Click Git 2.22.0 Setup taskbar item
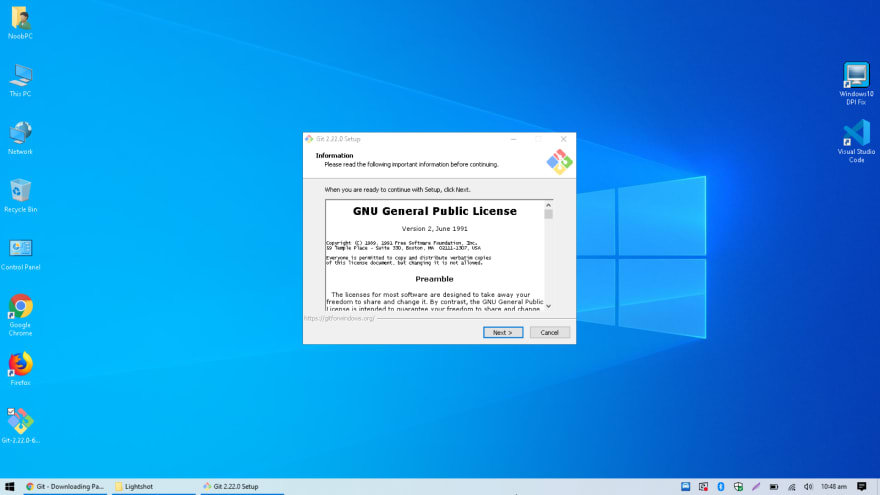Screen dimensions: 880x495 coord(242,487)
